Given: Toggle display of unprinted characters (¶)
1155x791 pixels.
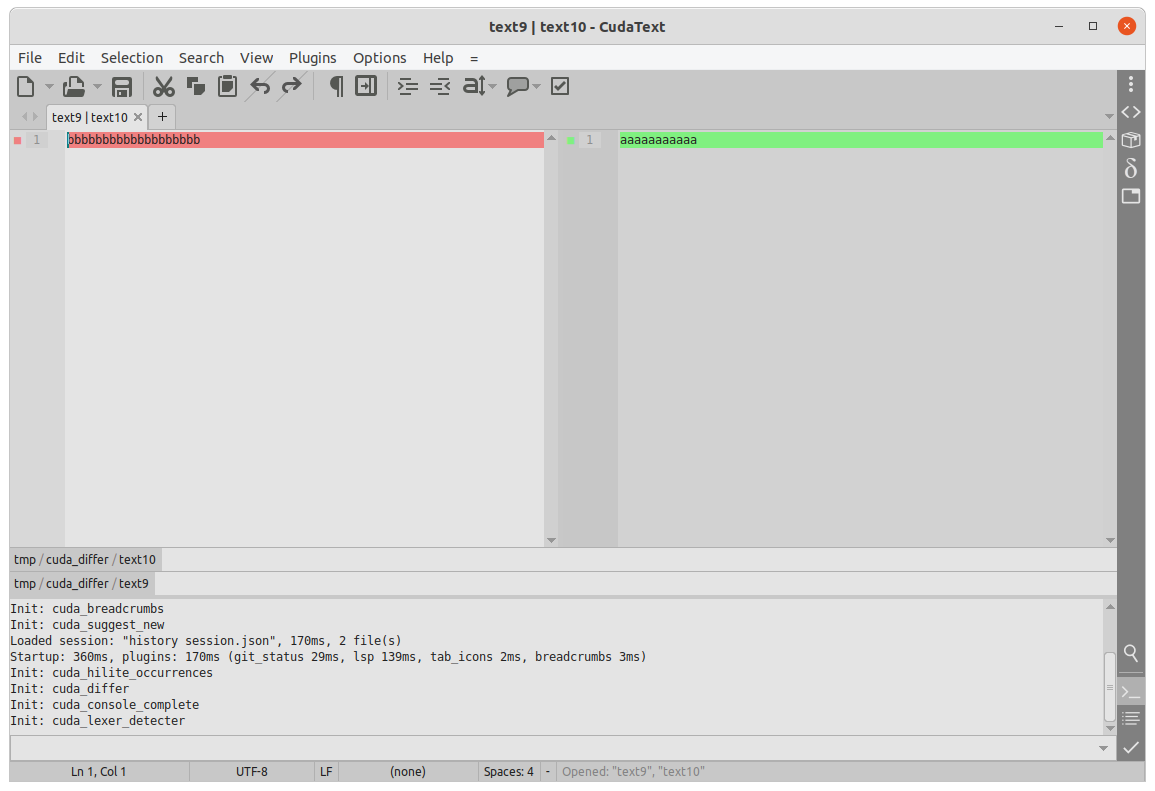Looking at the screenshot, I should point(336,86).
